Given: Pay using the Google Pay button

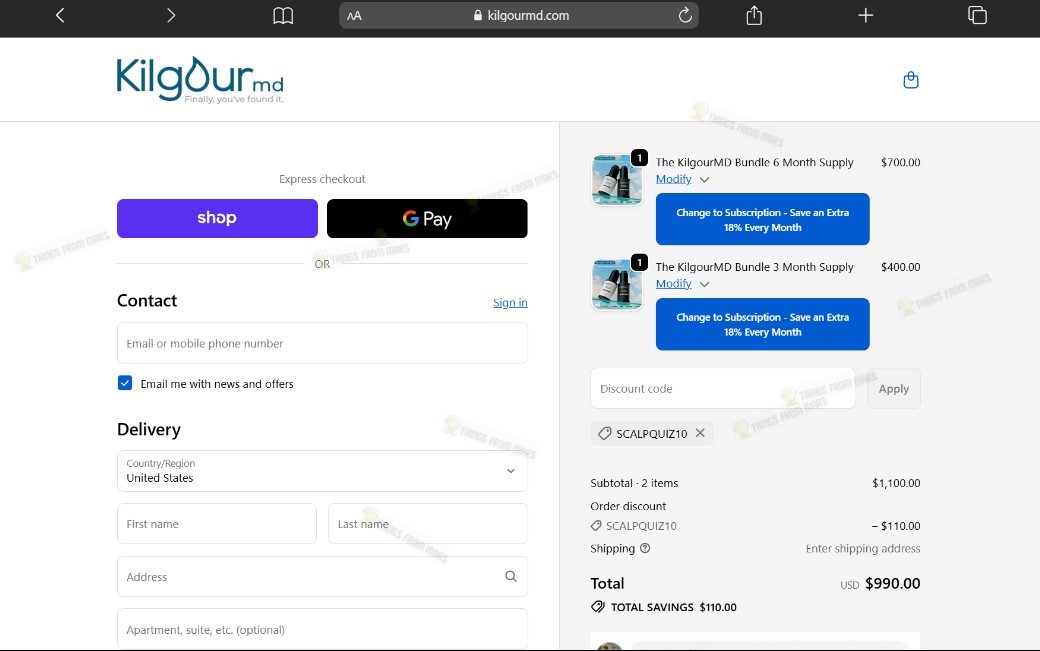Looking at the screenshot, I should 427,218.
